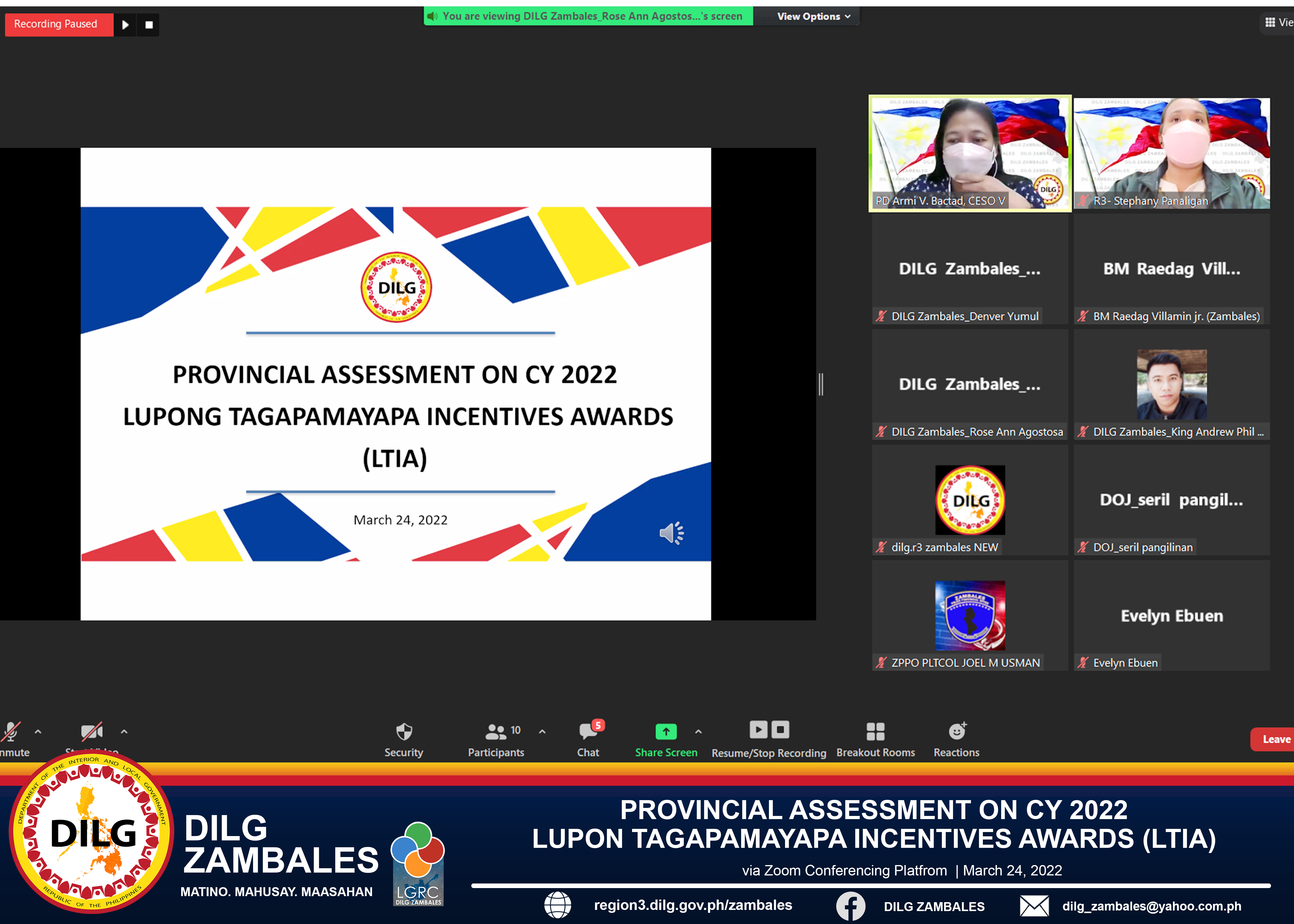Viewport: 1294px width, 924px height.
Task: Open the Participants panel
Action: click(x=496, y=739)
